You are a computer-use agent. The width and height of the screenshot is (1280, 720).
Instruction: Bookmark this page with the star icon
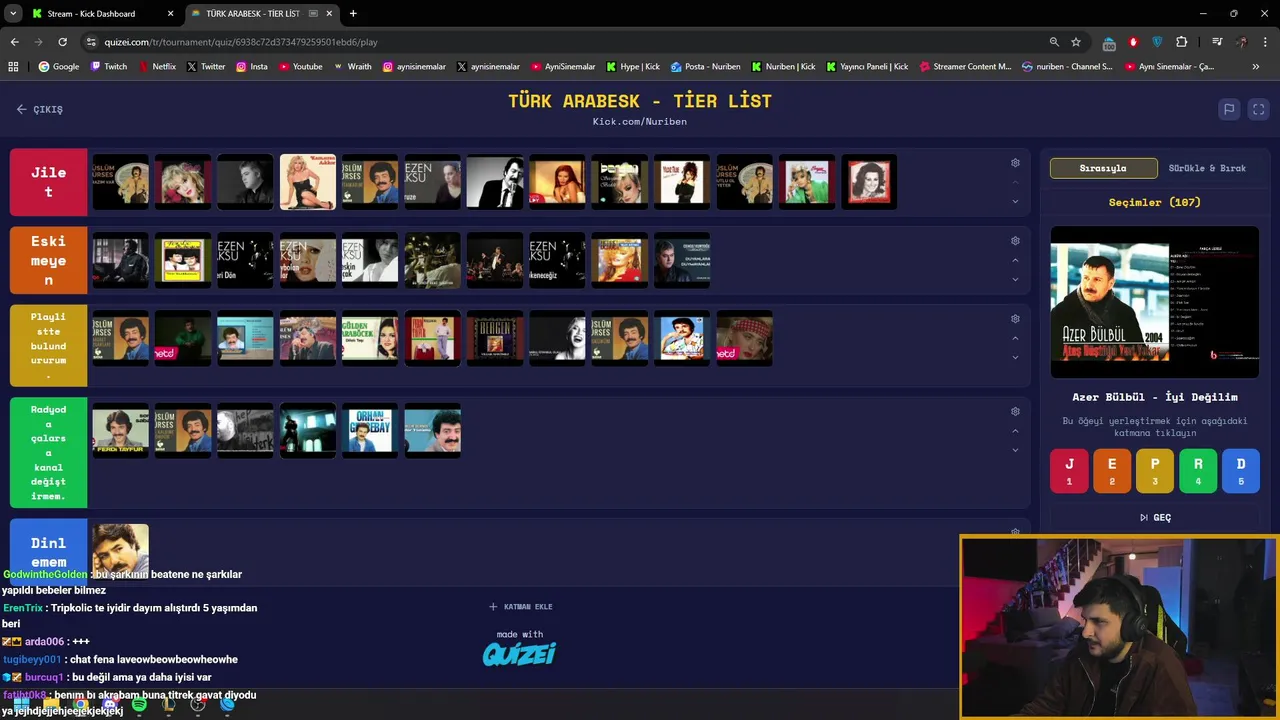tap(1076, 42)
